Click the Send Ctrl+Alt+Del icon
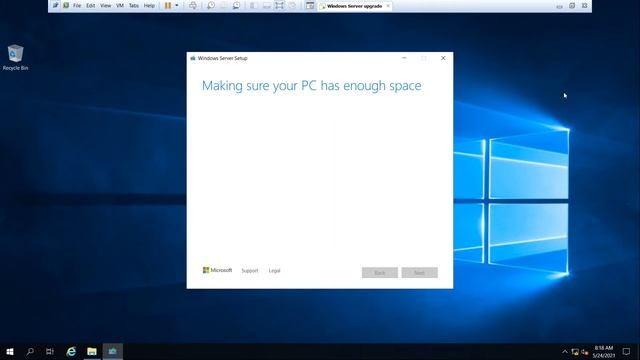 click(193, 6)
